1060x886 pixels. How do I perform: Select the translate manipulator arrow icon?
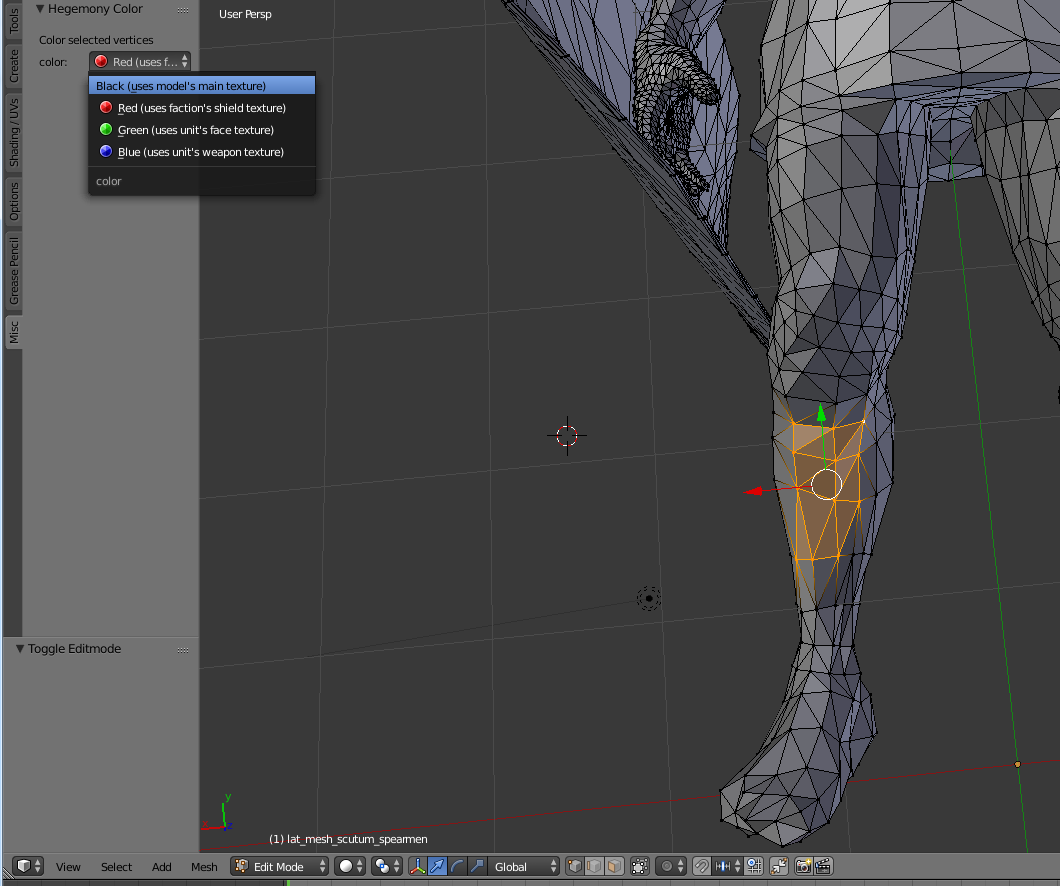(437, 866)
